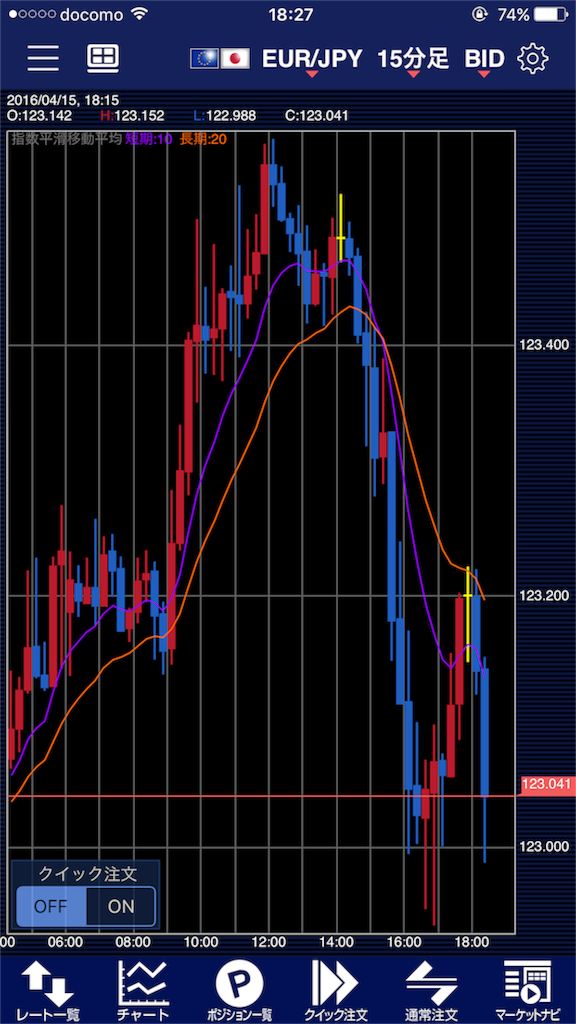Tap the 長期:20 long-term EMA legend
Image resolution: width=576 pixels, height=1024 pixels.
pos(202,138)
